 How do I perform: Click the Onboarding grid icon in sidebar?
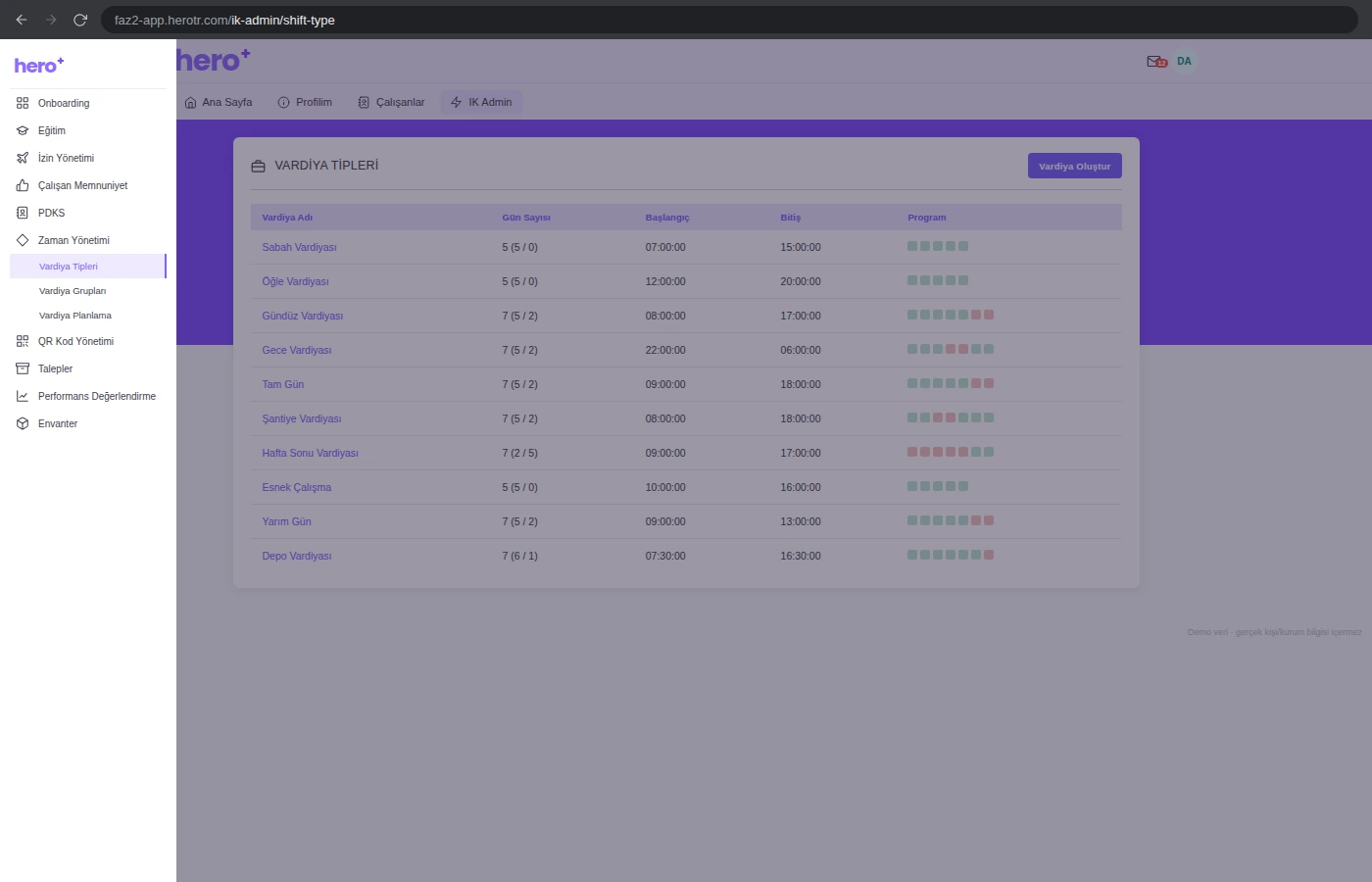pos(23,103)
